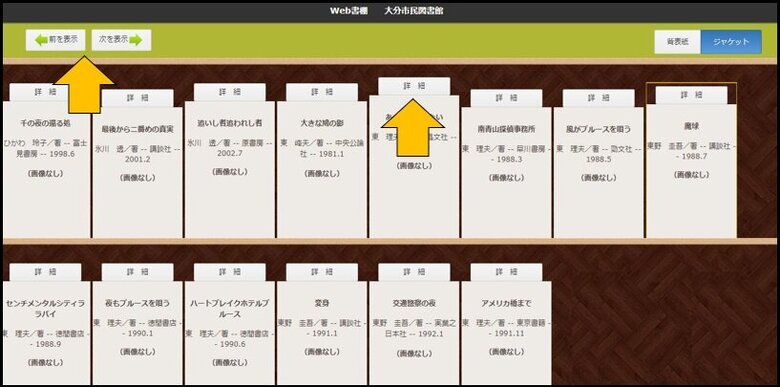
Task: Select the 南青山探偵事務所 book card
Action: (x=506, y=173)
